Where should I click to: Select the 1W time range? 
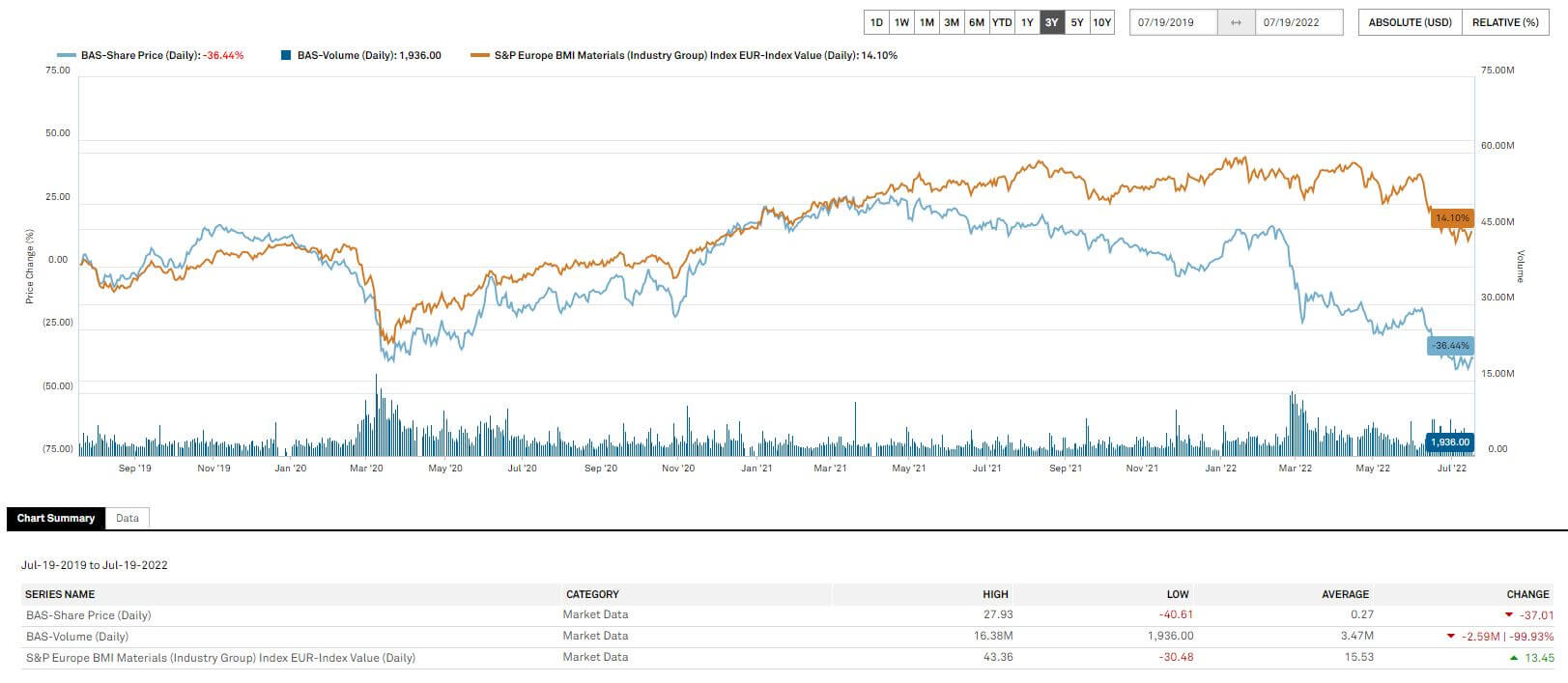click(901, 22)
